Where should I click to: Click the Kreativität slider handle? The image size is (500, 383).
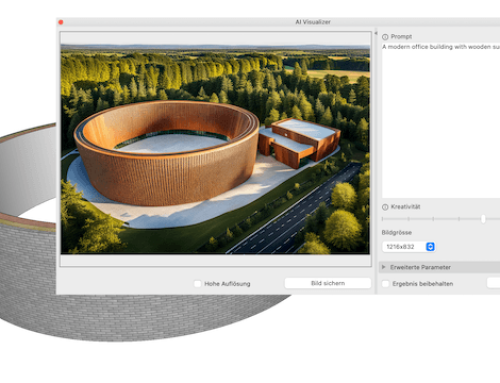483,219
